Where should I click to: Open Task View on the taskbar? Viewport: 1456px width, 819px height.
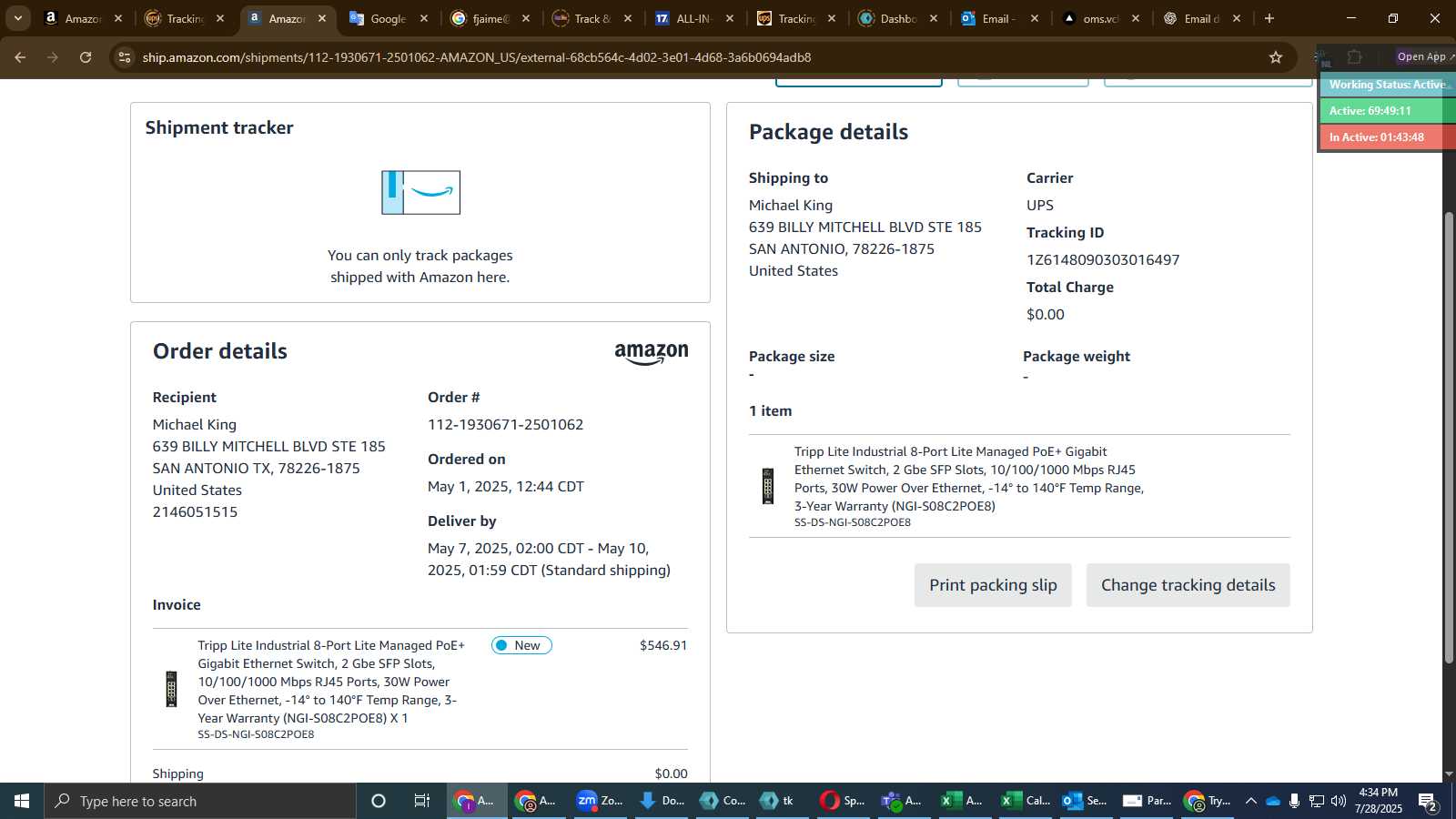point(422,801)
